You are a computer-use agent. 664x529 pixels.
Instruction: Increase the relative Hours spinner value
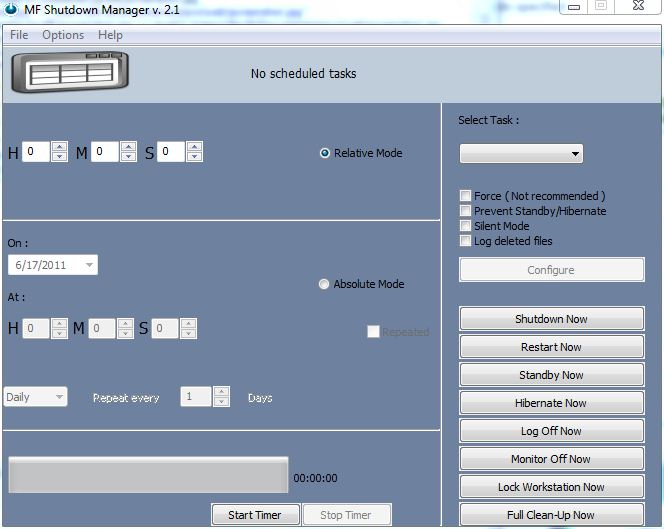[x=59, y=147]
